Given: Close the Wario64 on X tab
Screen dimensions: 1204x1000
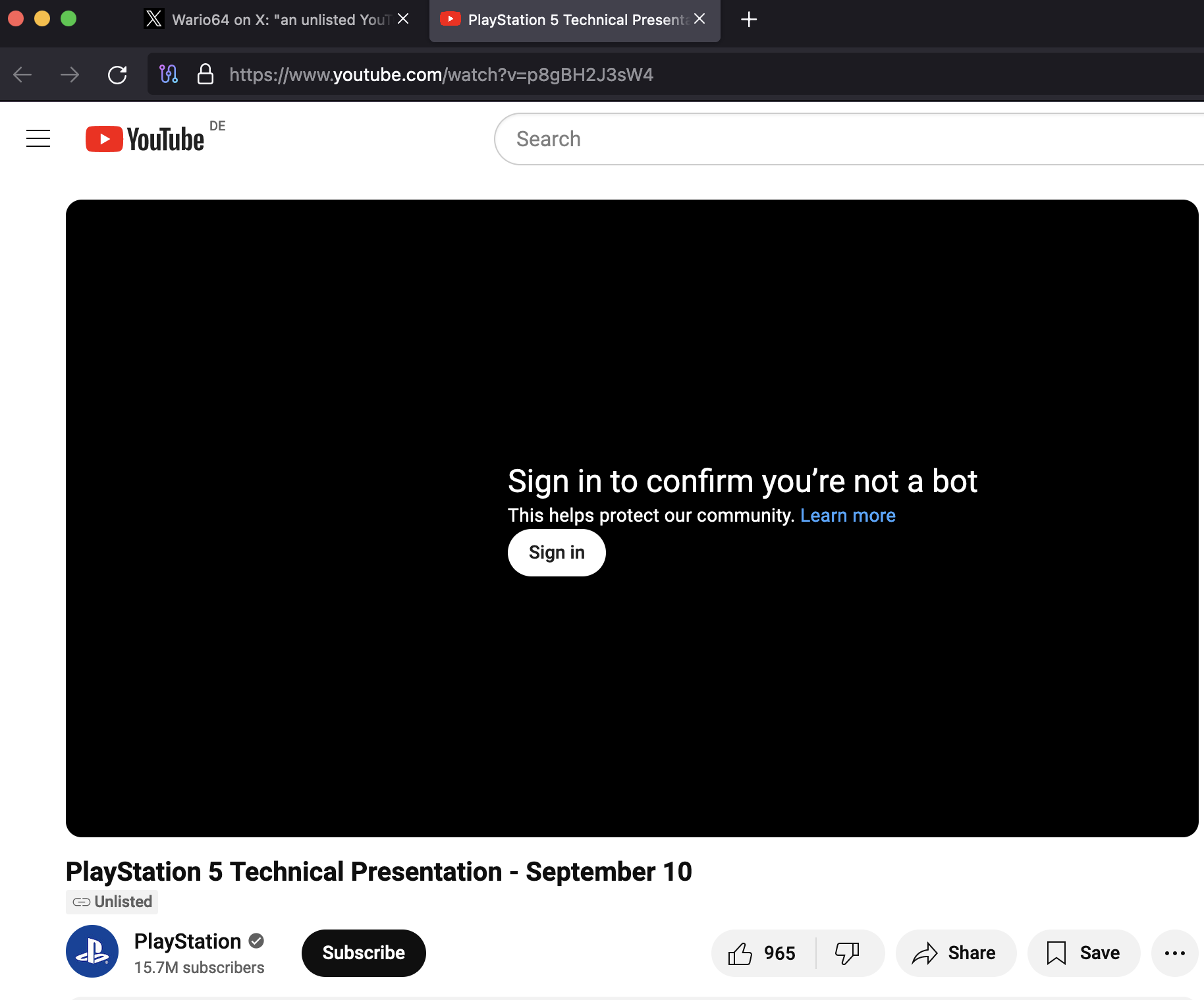Looking at the screenshot, I should pos(403,19).
